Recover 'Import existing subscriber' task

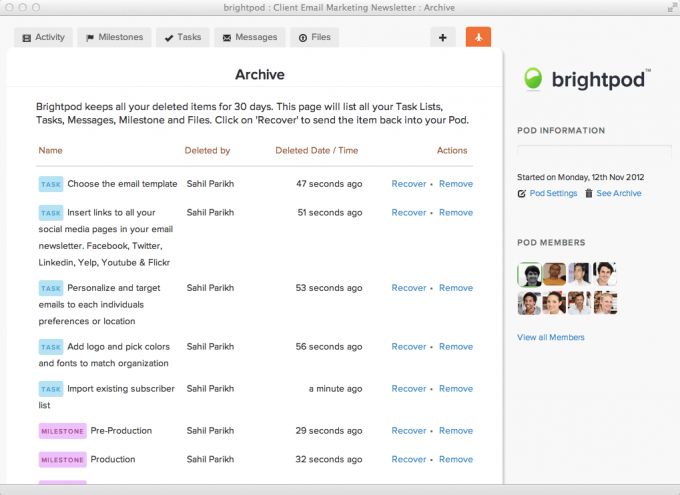[x=409, y=389]
